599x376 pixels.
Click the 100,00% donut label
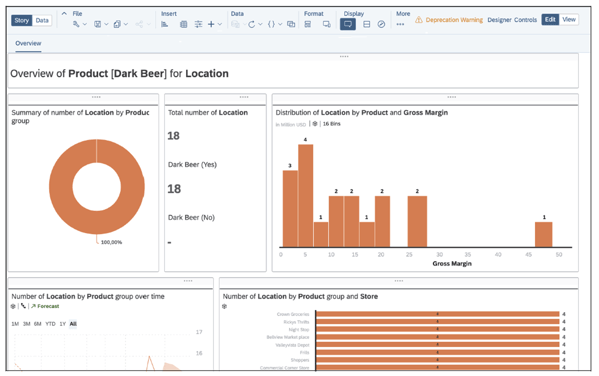(x=111, y=242)
